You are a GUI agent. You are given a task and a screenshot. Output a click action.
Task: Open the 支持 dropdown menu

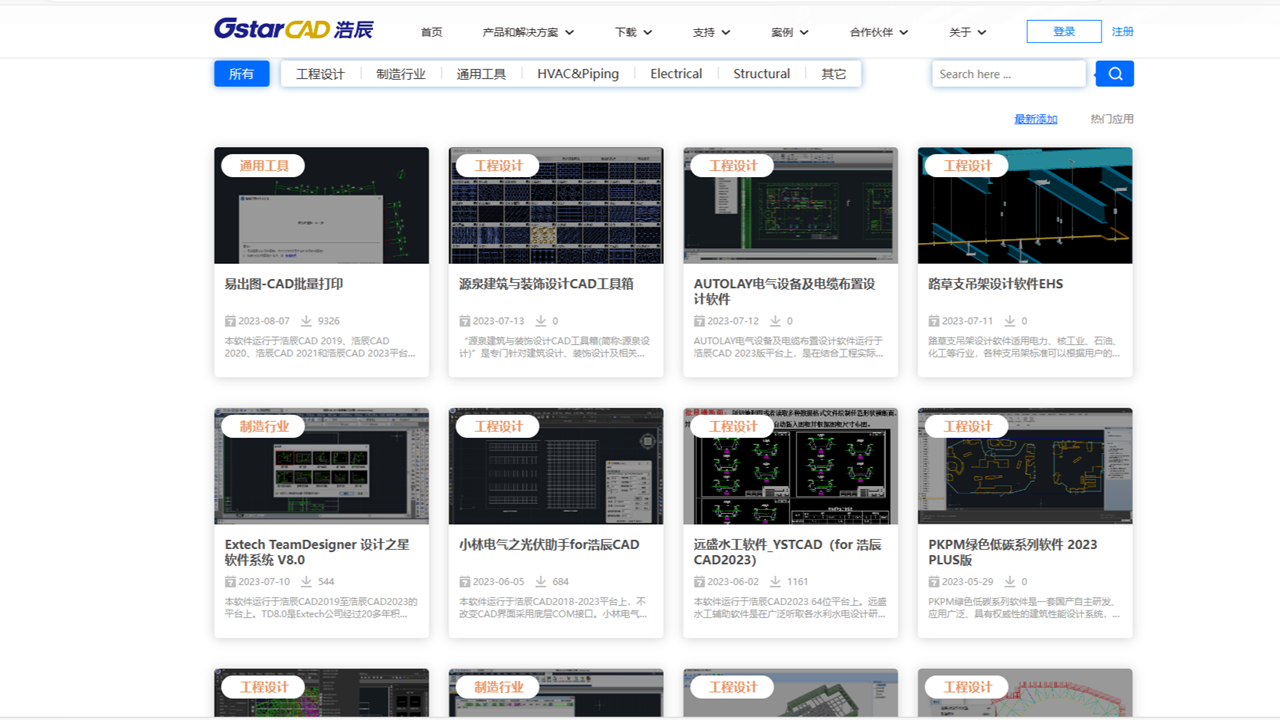711,31
